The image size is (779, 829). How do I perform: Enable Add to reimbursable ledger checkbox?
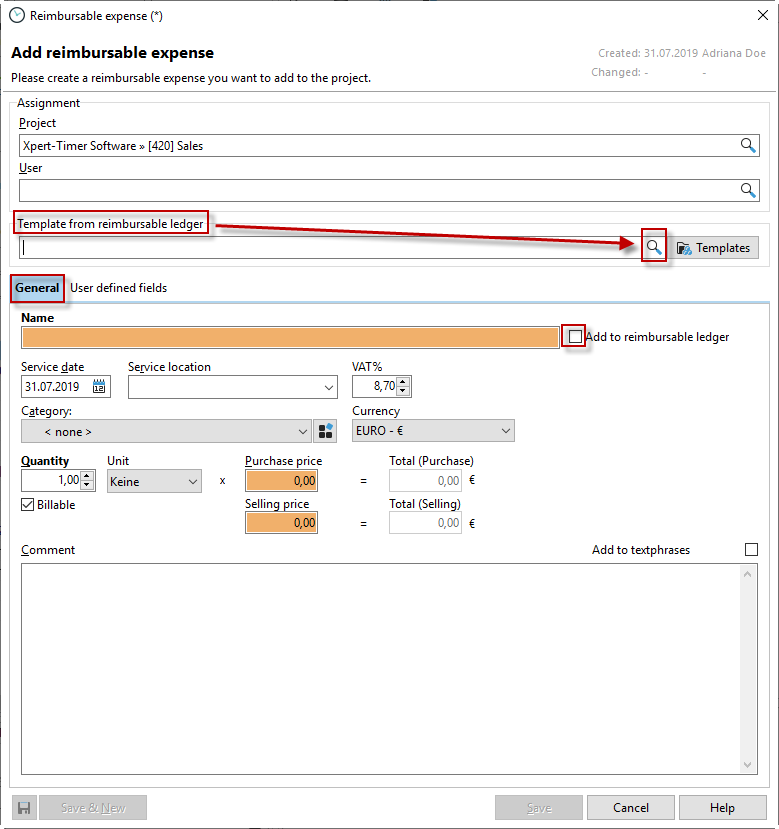(575, 337)
